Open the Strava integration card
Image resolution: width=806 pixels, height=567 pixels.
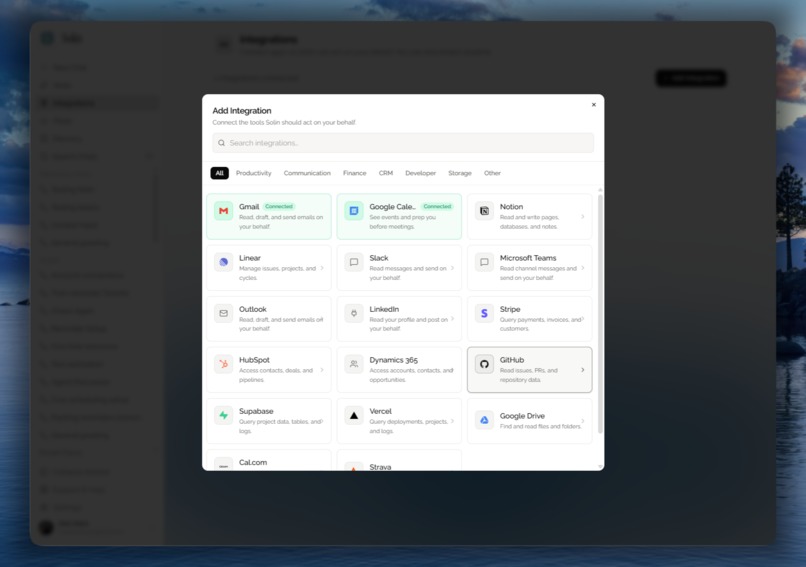pyautogui.click(x=399, y=461)
